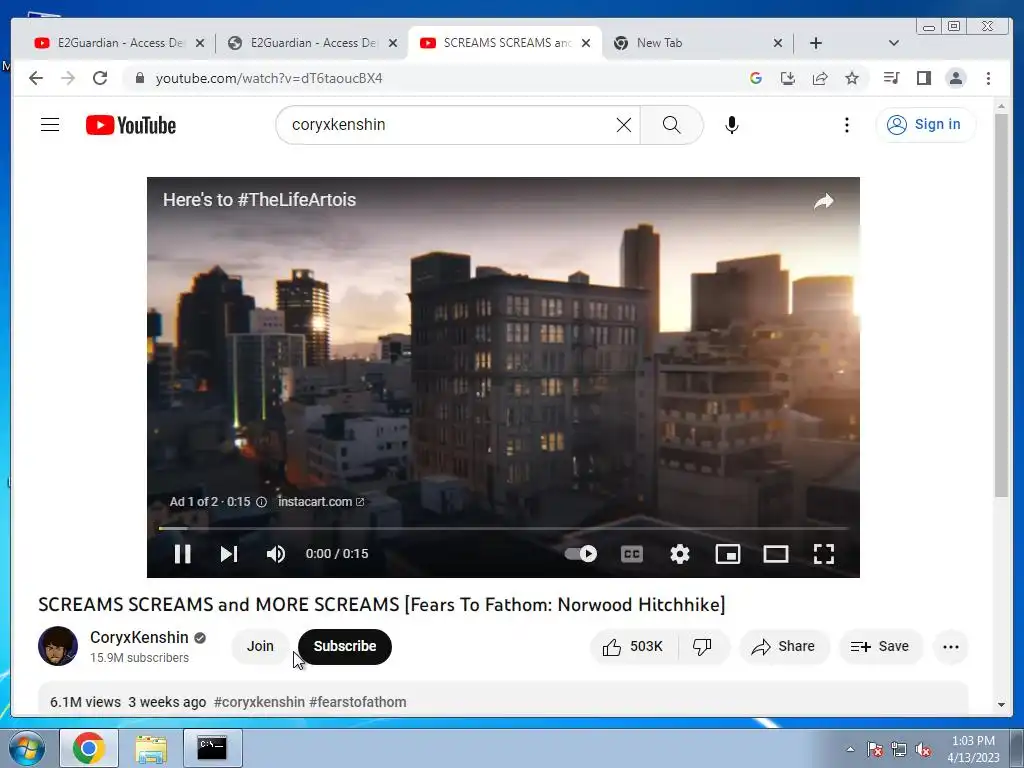Click the video progress bar
Screen dimensions: 1024x768
(504, 528)
